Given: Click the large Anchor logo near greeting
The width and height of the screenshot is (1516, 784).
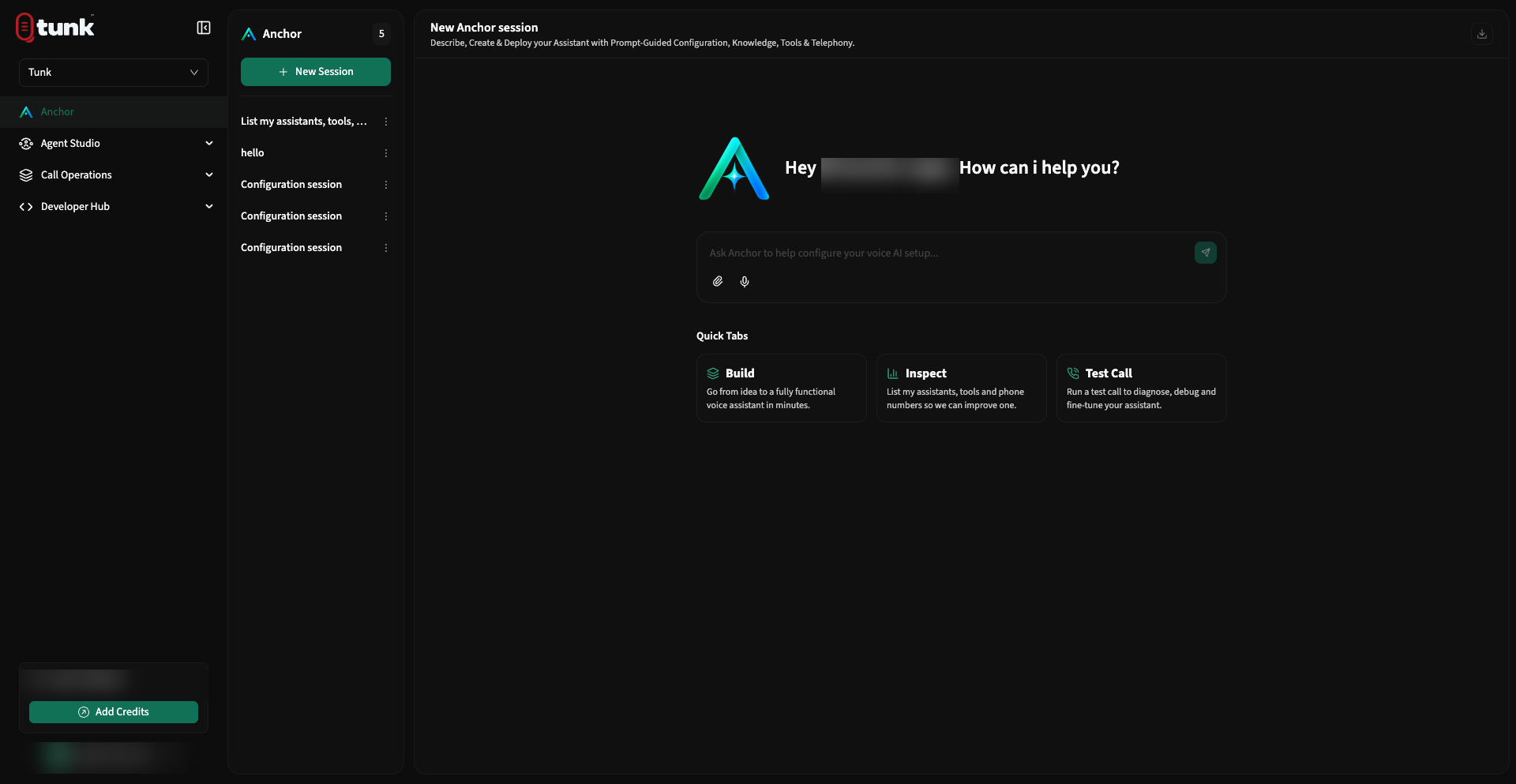Looking at the screenshot, I should [x=734, y=169].
